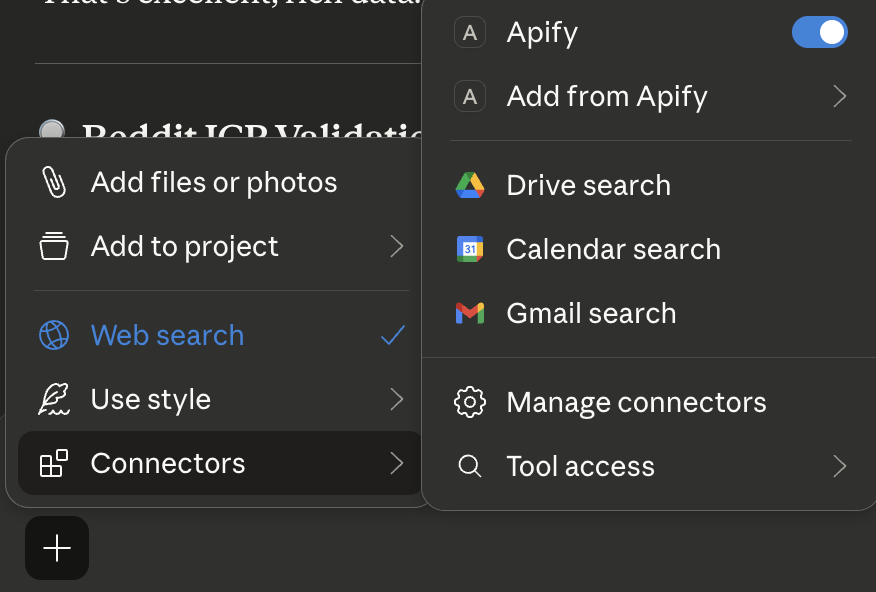876x592 pixels.
Task: Select the Web search menu item
Action: click(219, 335)
